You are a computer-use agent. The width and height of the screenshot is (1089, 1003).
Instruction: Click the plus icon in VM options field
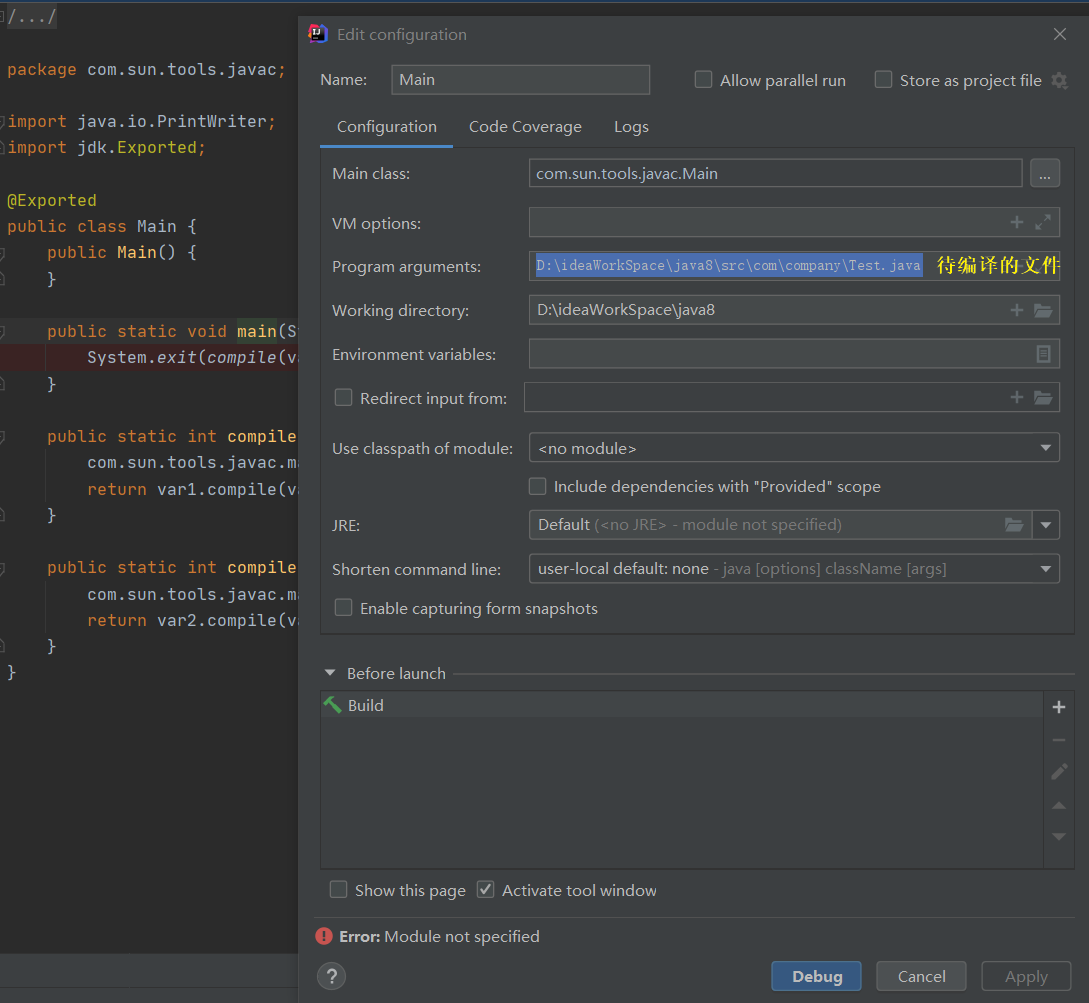click(x=1016, y=222)
